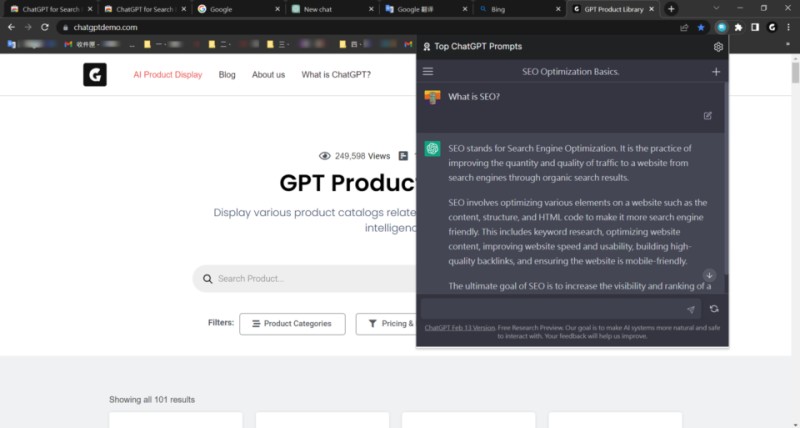Open 'What is ChatGPT?' link
The height and width of the screenshot is (428, 800).
[x=336, y=75]
